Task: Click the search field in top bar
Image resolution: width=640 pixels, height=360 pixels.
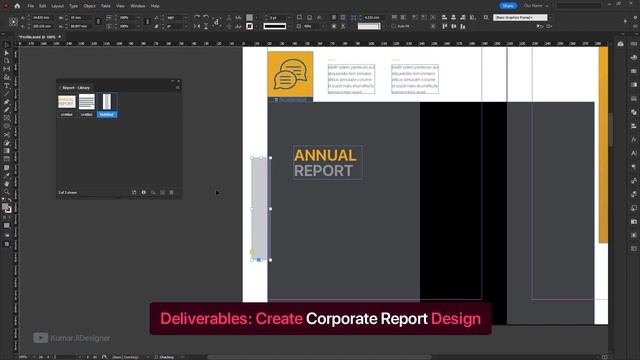Action: (579, 6)
